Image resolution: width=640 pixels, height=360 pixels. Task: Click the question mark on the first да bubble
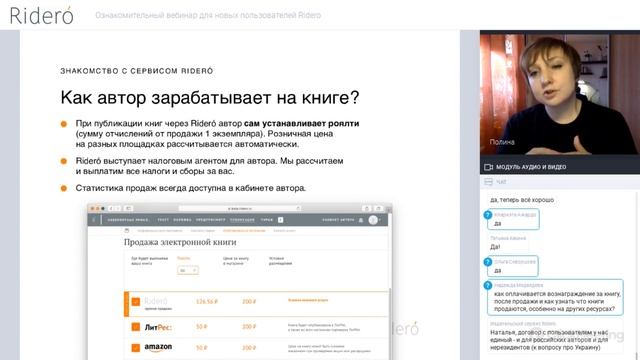point(487,215)
